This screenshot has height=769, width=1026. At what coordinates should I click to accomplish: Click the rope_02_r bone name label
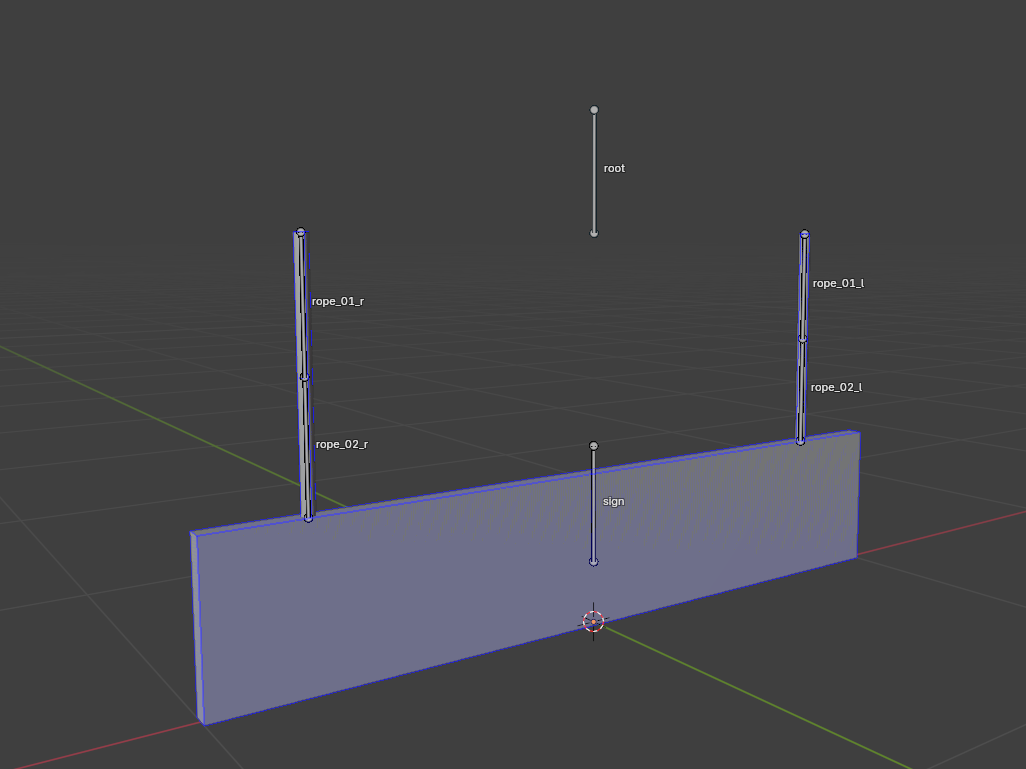342,444
